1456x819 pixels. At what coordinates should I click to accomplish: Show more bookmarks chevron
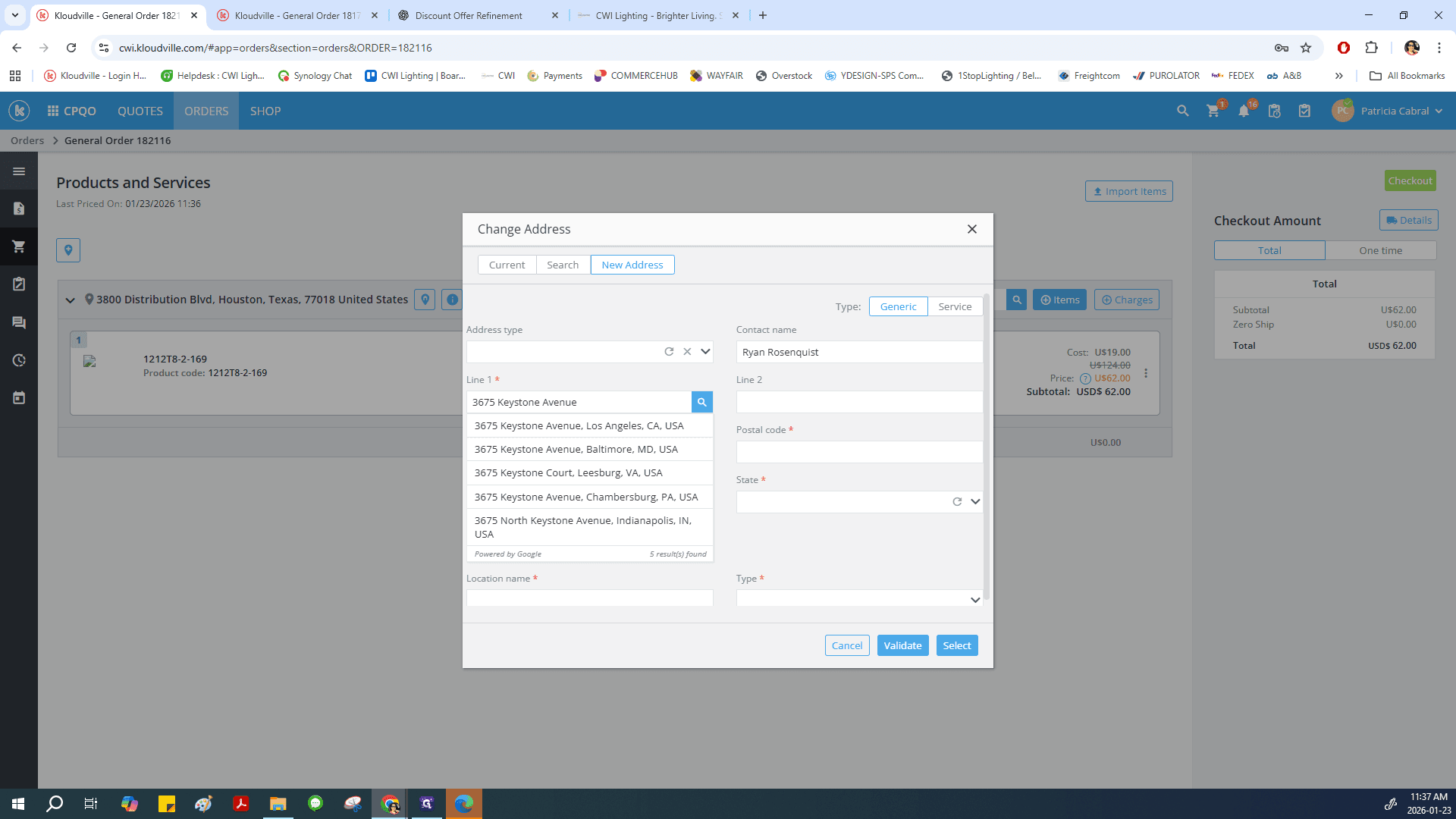pyautogui.click(x=1339, y=76)
